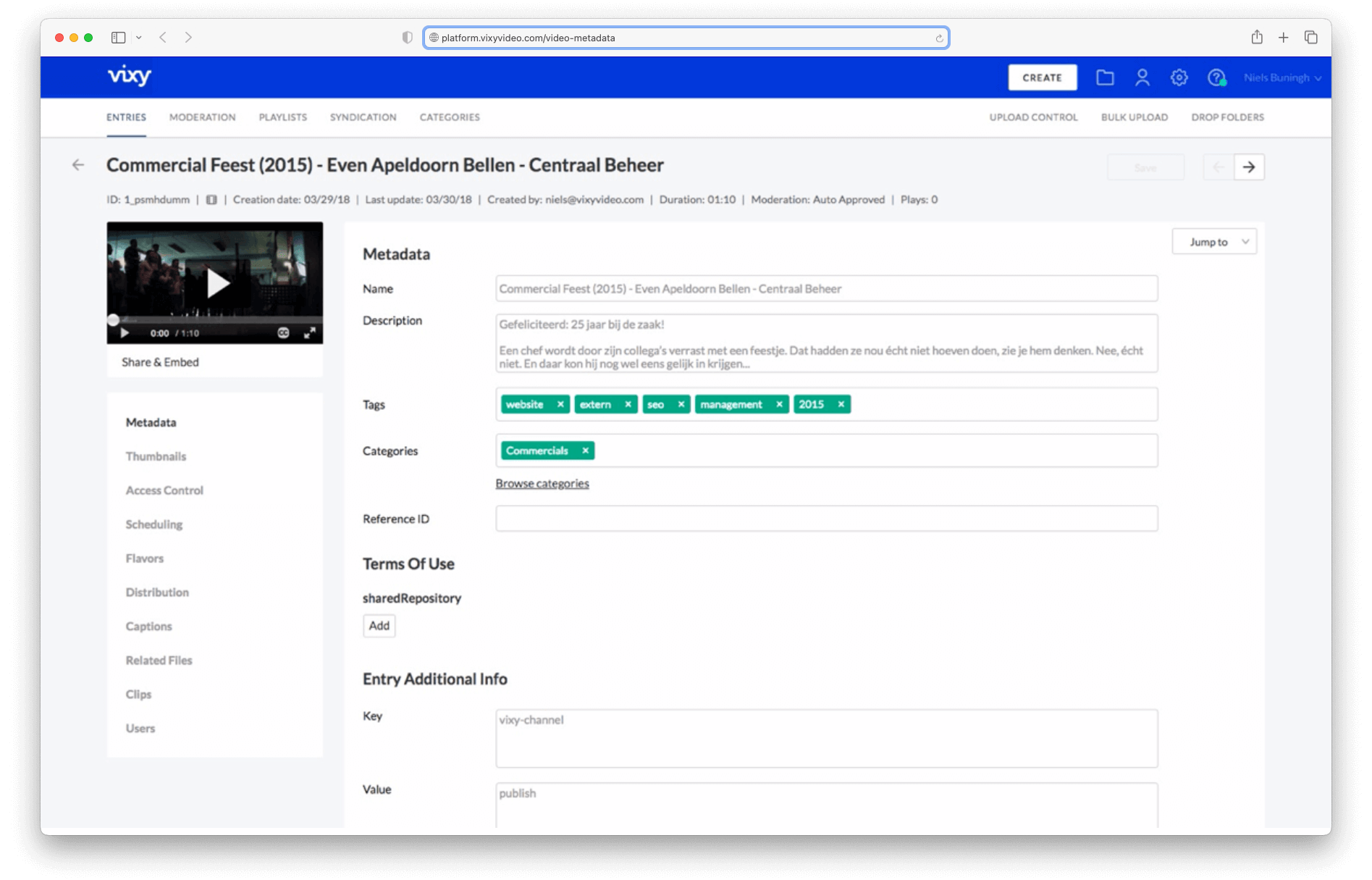Screen dimensions: 1372x880
Task: Play video with large center play button
Action: click(x=217, y=283)
